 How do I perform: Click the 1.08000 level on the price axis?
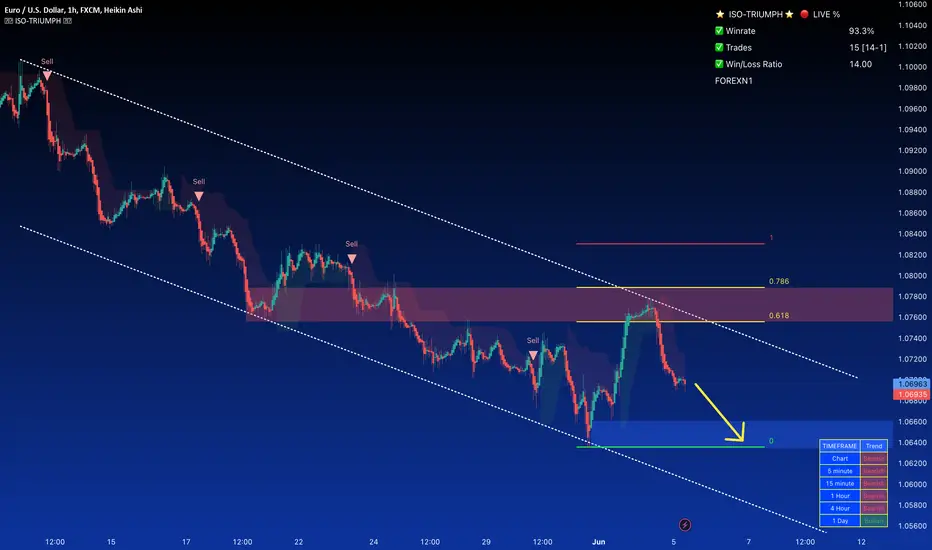tap(912, 276)
